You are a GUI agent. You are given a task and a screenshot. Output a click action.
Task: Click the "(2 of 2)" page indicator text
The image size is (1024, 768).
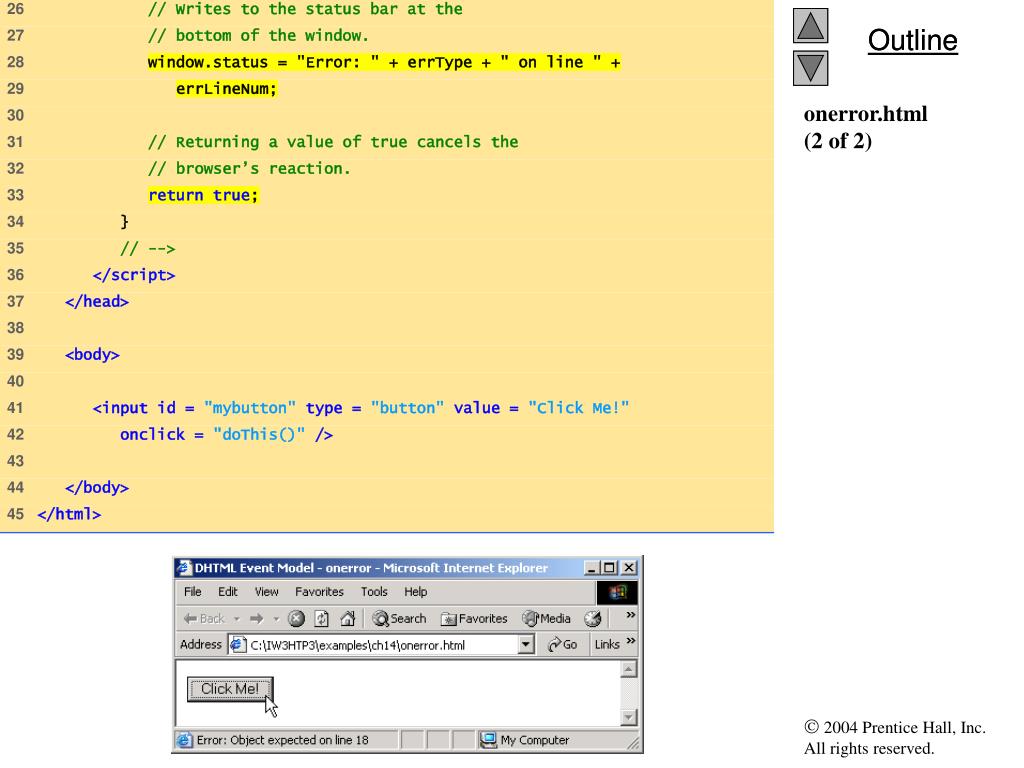point(838,140)
